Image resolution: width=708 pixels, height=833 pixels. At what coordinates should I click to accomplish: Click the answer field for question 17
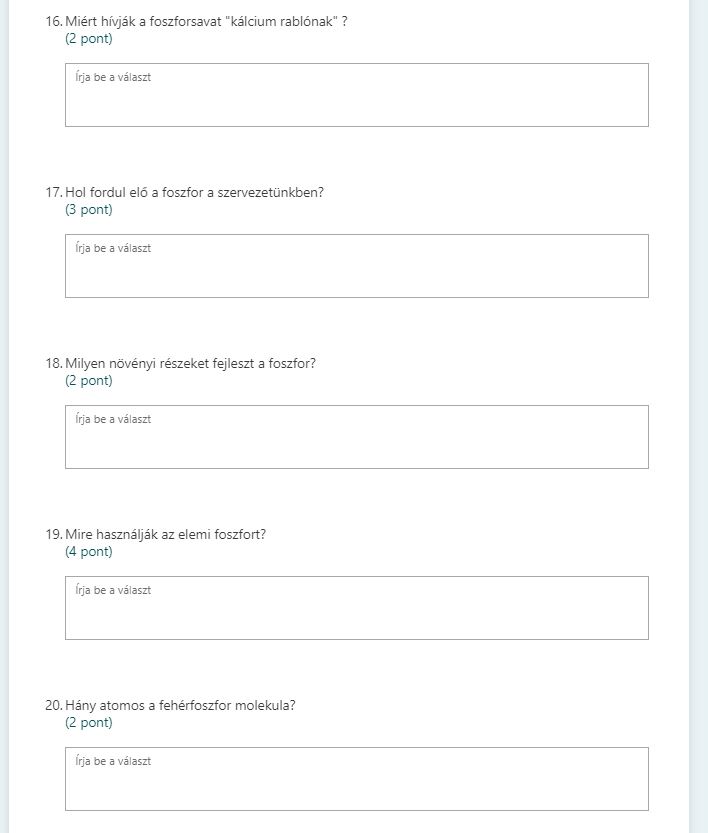click(356, 266)
